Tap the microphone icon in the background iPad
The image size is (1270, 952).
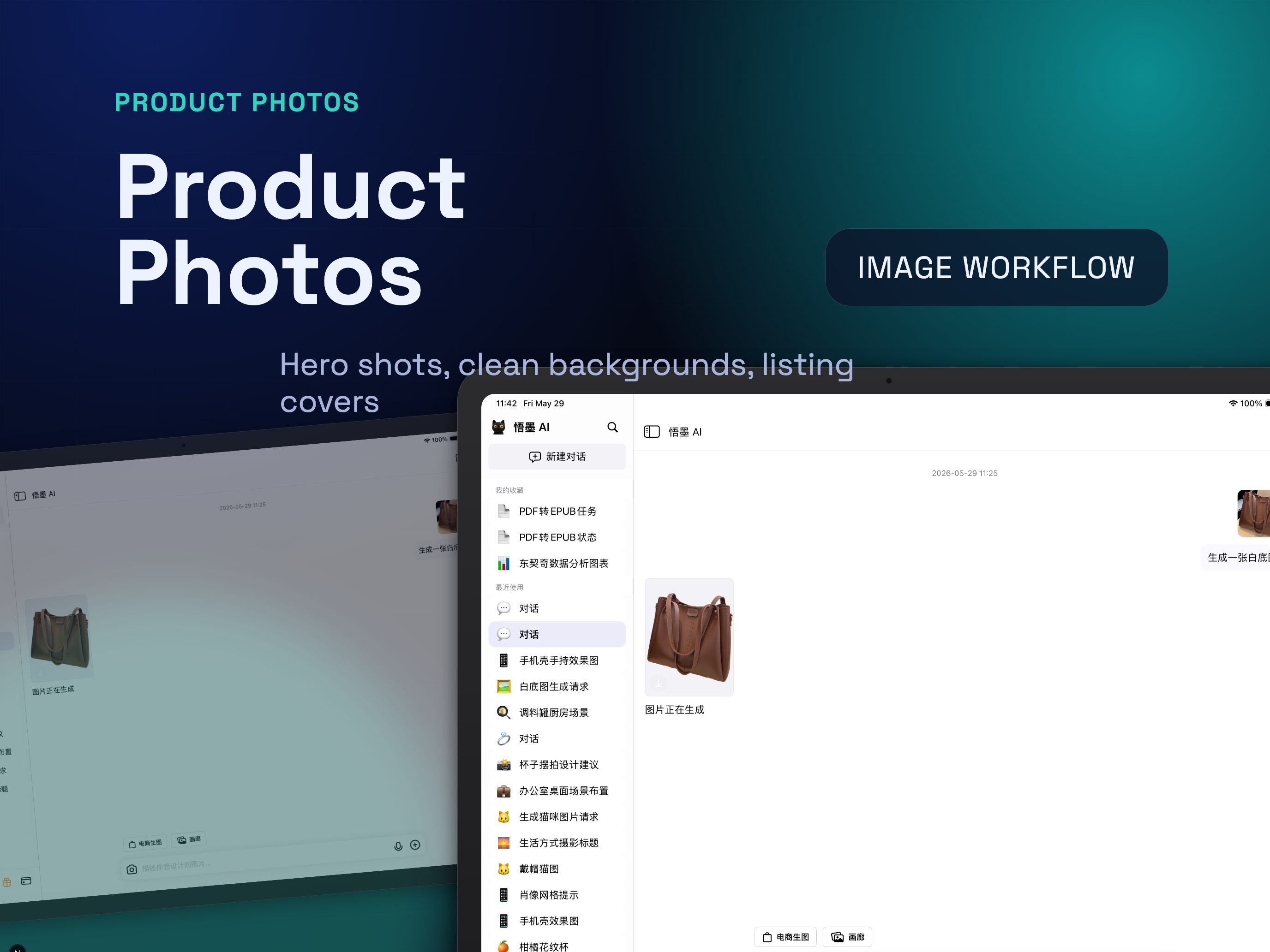(x=398, y=846)
